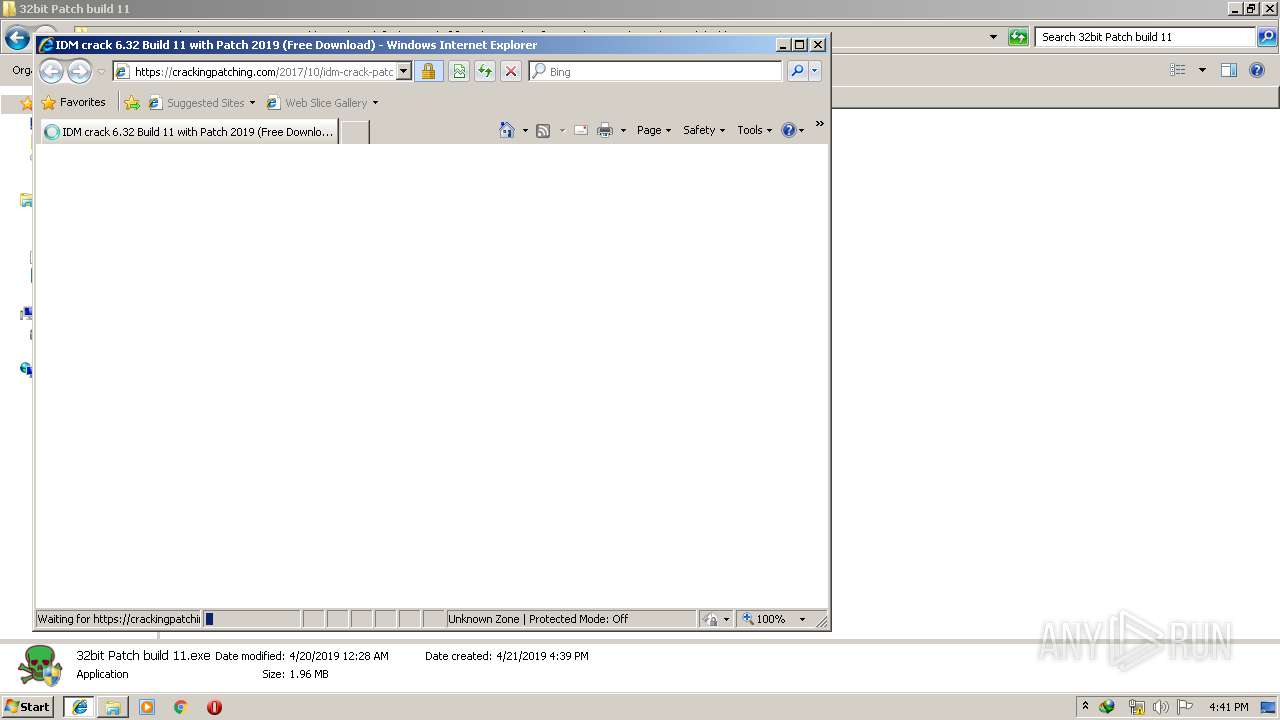Viewport: 1280px width, 720px height.
Task: Open the Help question mark menu
Action: (x=792, y=130)
